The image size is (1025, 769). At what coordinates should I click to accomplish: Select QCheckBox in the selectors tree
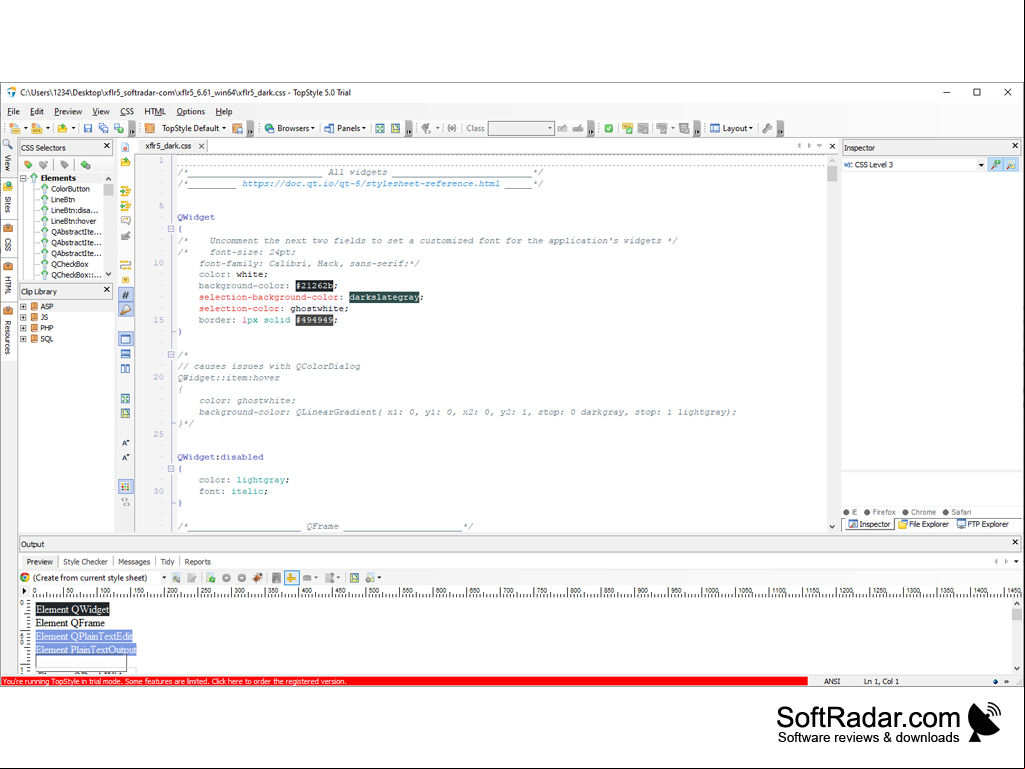[69, 264]
